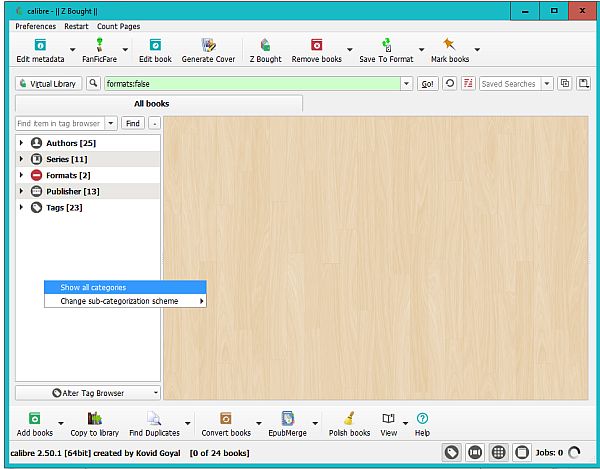
Task: Select the All books tab
Action: pyautogui.click(x=159, y=104)
